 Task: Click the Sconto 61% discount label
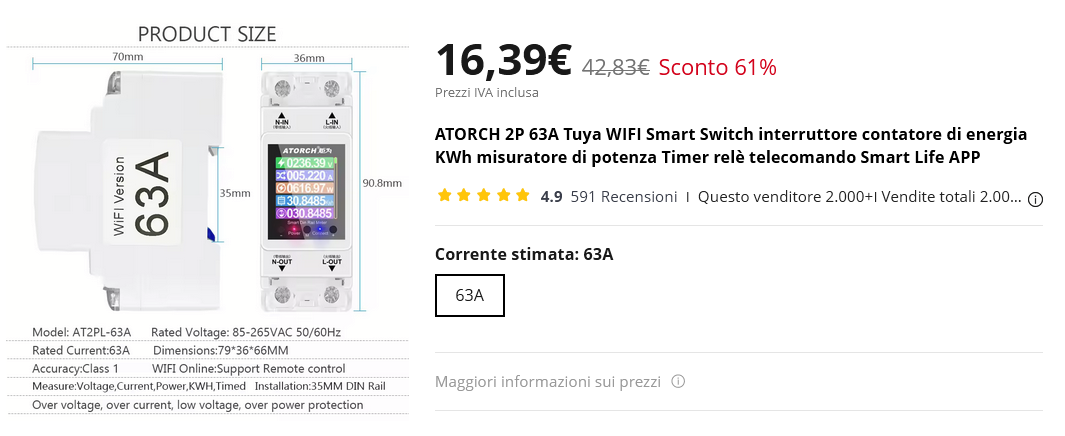click(717, 68)
